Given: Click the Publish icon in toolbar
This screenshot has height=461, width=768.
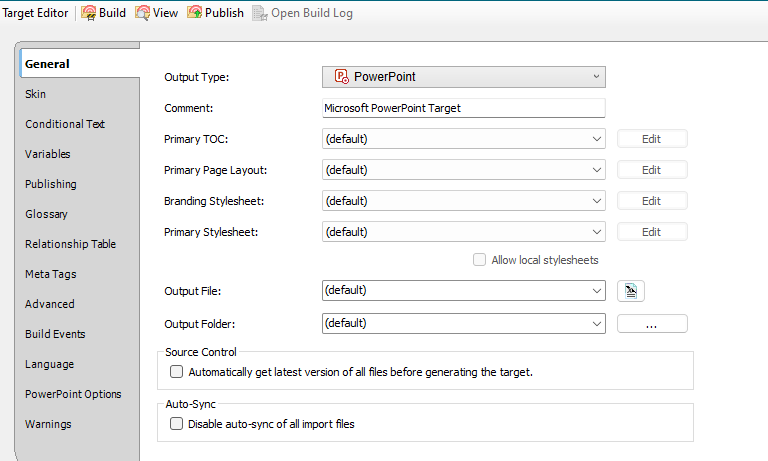Looking at the screenshot, I should 194,13.
